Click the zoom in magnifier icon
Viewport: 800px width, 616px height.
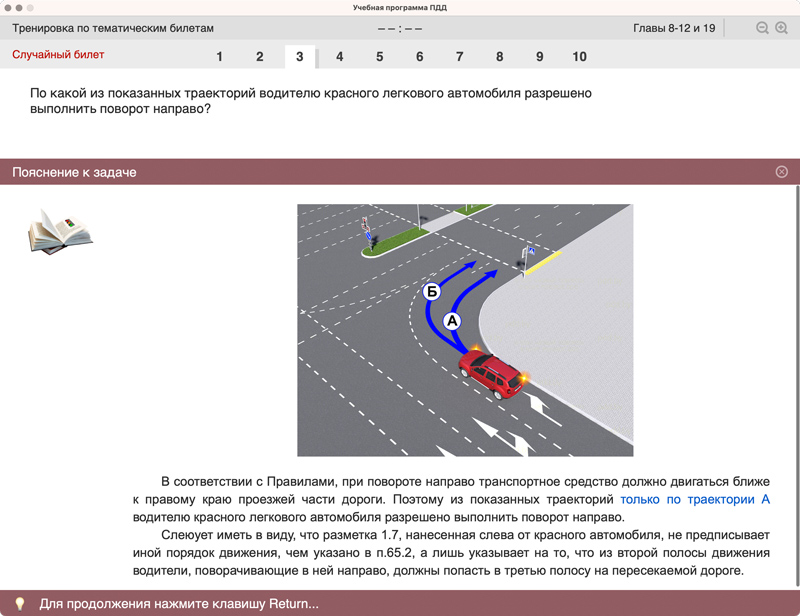[x=782, y=28]
